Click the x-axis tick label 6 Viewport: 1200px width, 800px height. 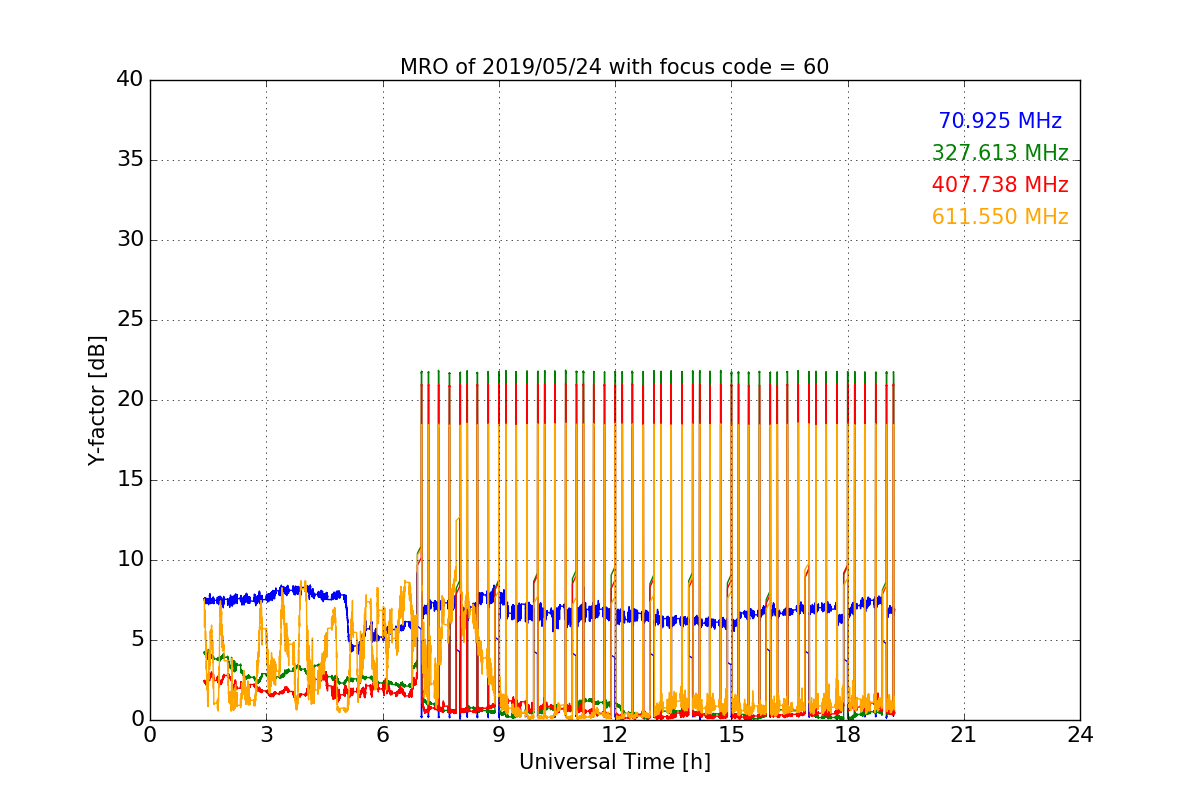tap(382, 734)
